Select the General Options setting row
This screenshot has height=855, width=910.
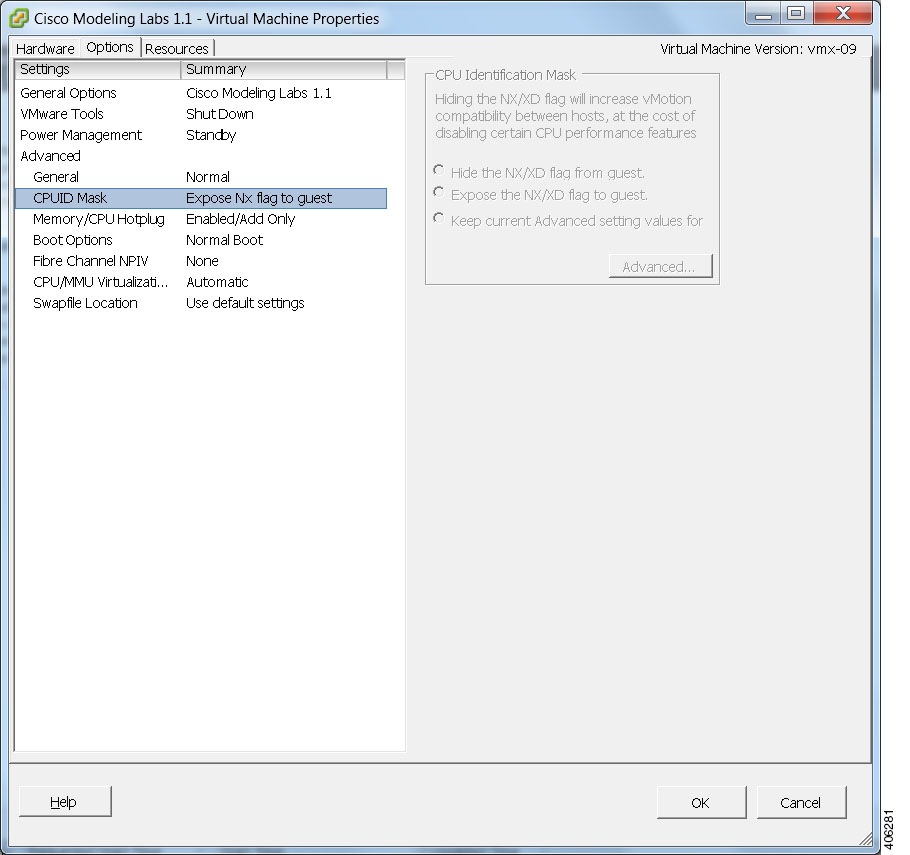point(201,93)
